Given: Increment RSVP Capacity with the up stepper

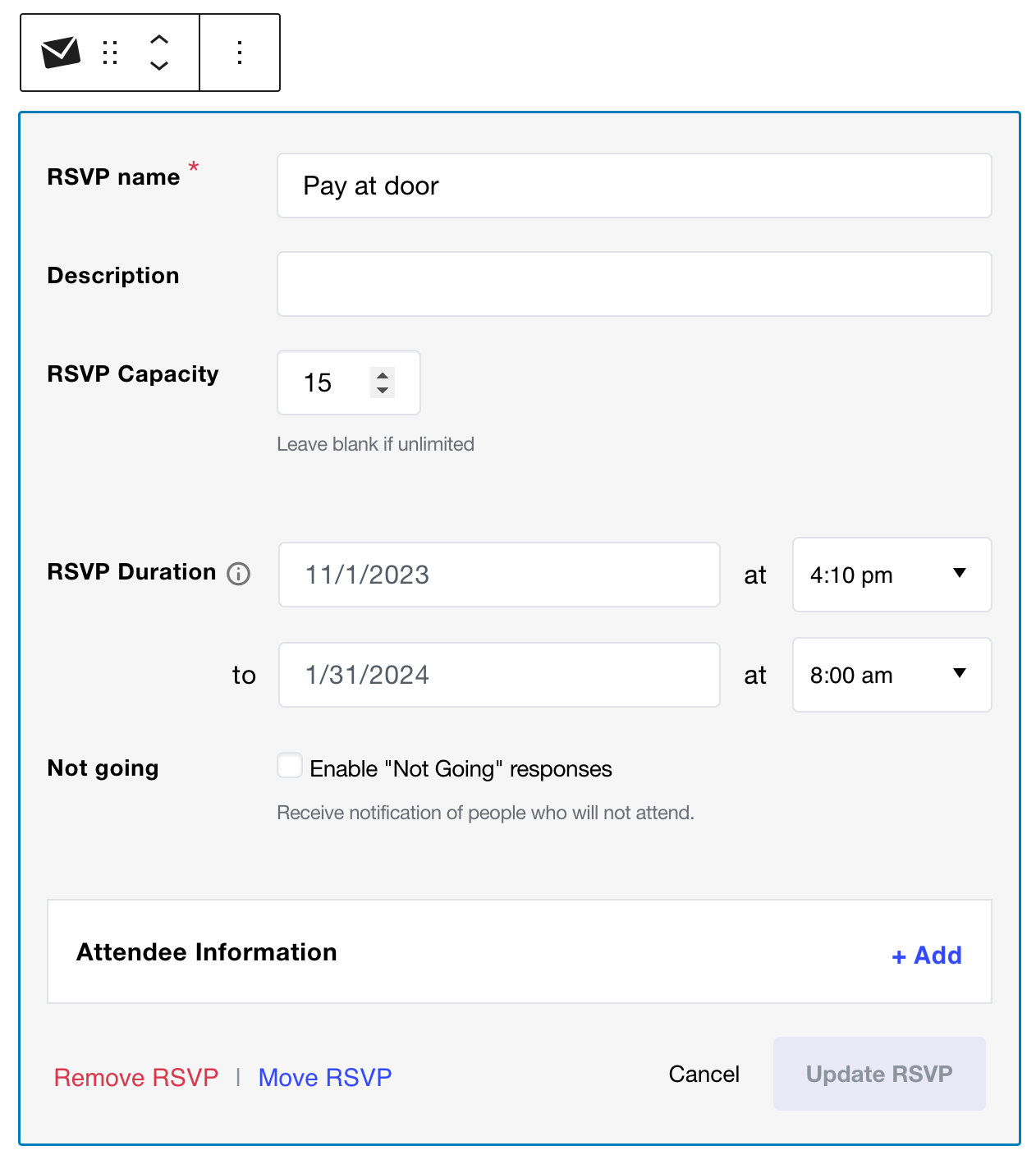Looking at the screenshot, I should (383, 374).
